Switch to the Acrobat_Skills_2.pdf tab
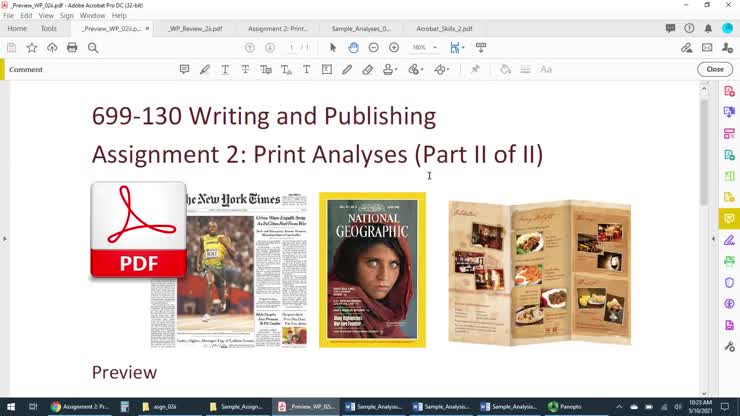The height and width of the screenshot is (416, 740). (444, 29)
